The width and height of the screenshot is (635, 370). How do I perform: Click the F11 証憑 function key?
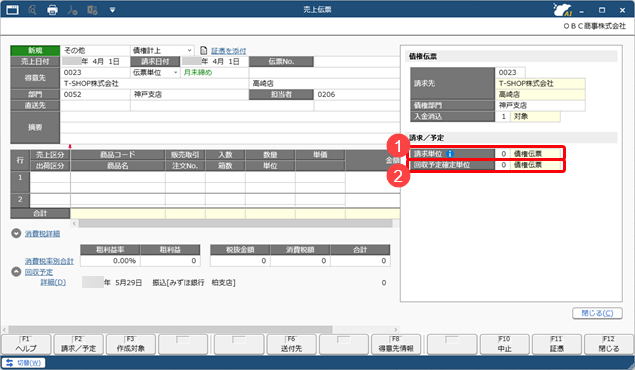(x=557, y=344)
